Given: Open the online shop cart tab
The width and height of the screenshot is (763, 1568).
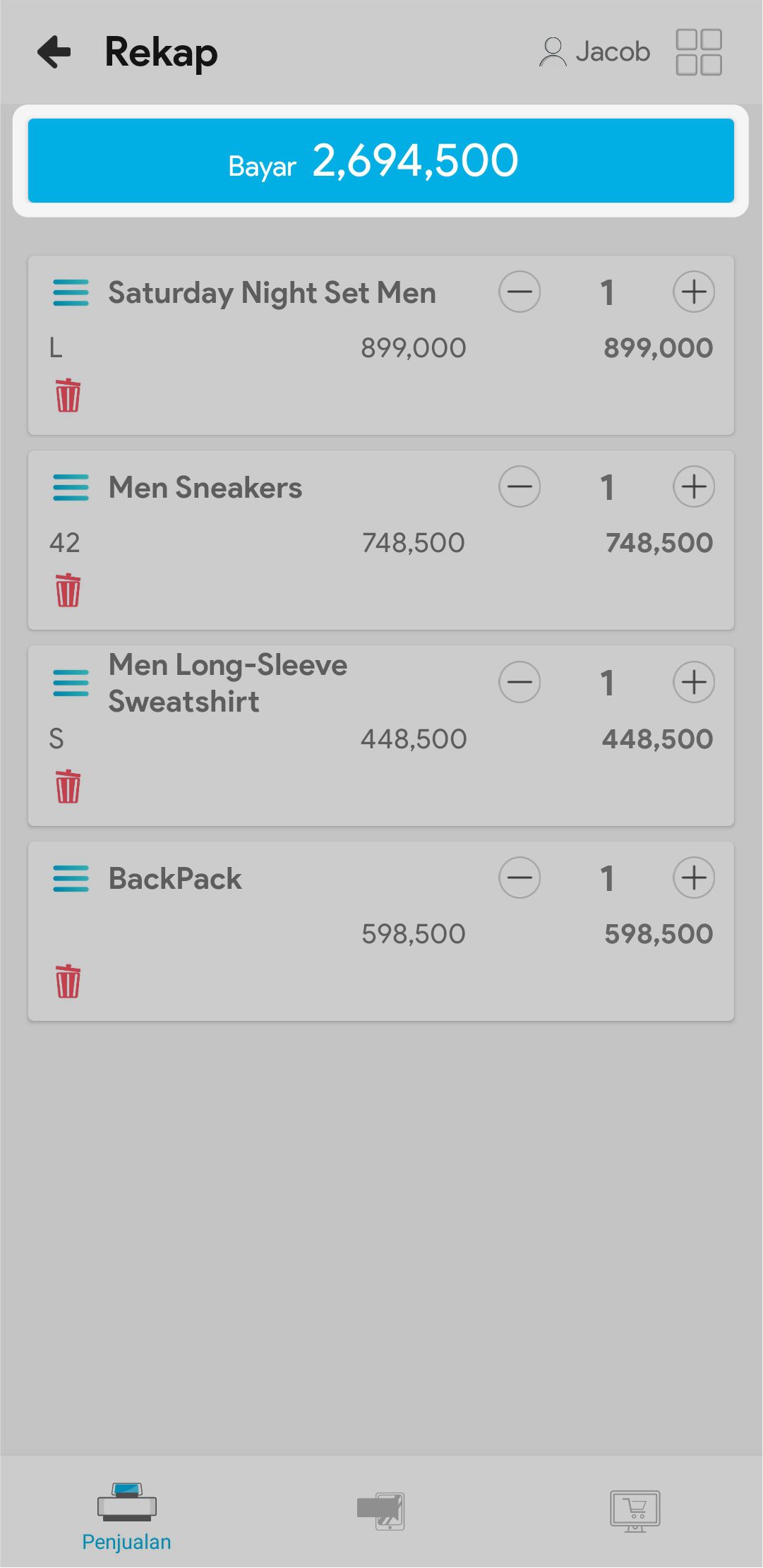Looking at the screenshot, I should [635, 1511].
